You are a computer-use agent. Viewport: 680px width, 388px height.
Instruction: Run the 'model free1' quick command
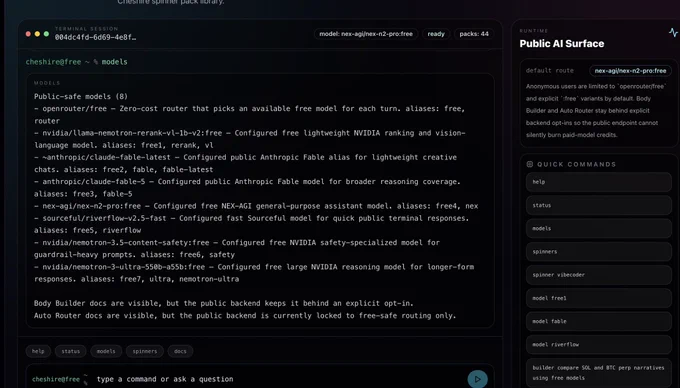(599, 298)
